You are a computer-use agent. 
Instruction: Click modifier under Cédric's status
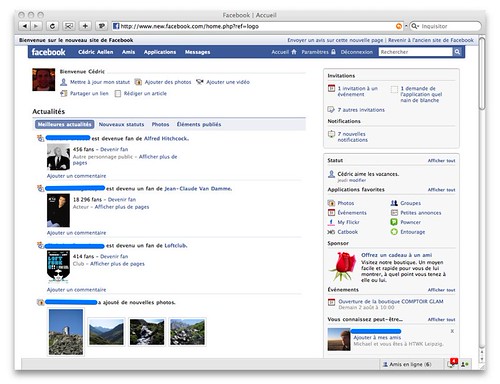point(357,180)
